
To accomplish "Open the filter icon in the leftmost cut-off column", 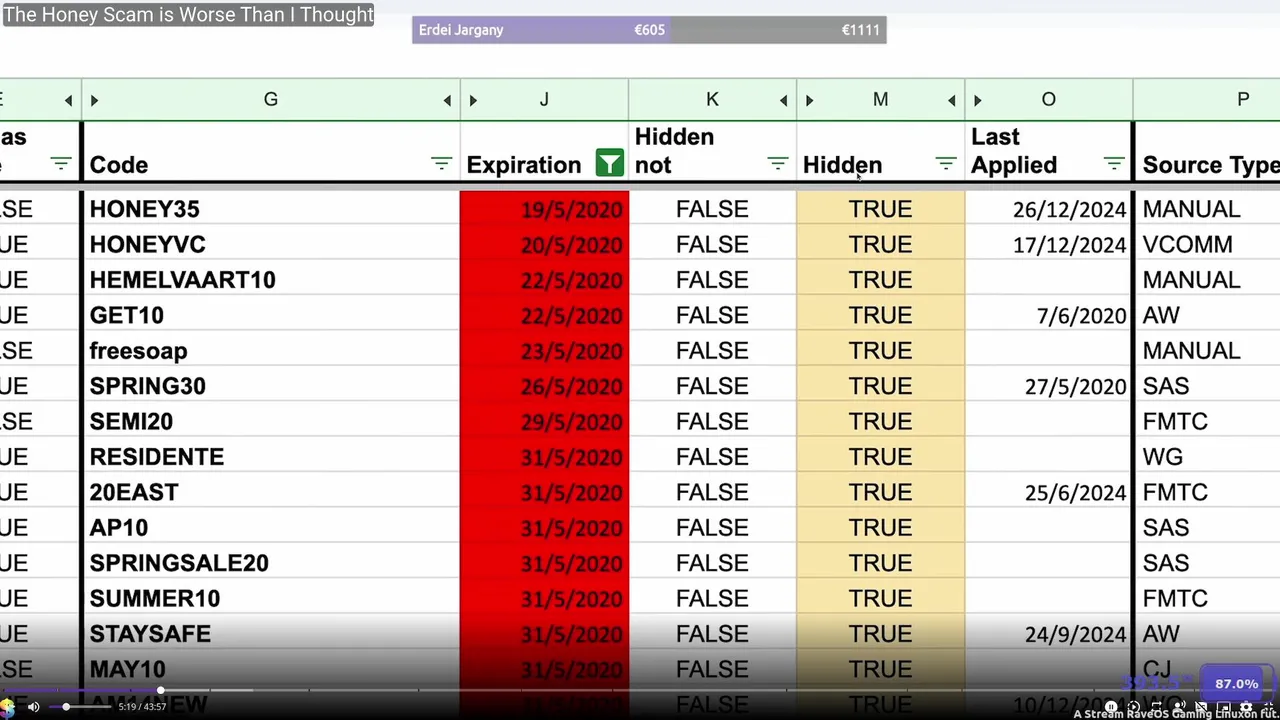I will click(x=61, y=164).
